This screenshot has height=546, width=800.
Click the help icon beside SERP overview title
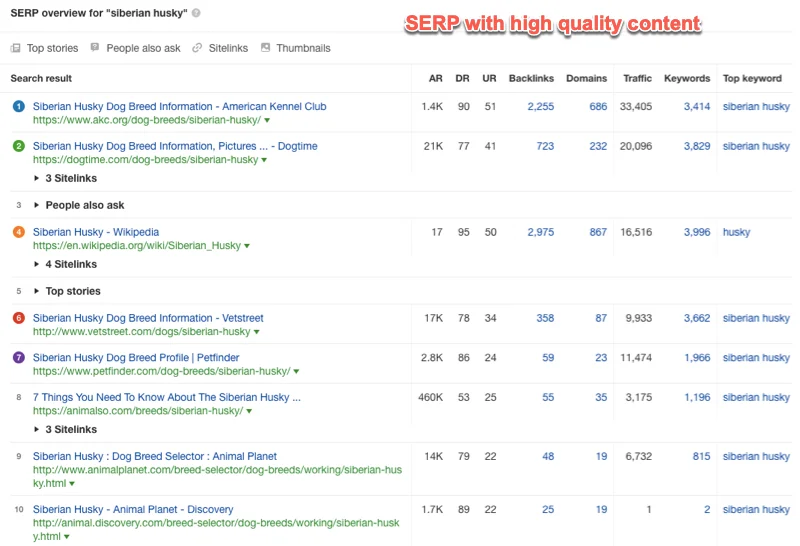pyautogui.click(x=196, y=13)
